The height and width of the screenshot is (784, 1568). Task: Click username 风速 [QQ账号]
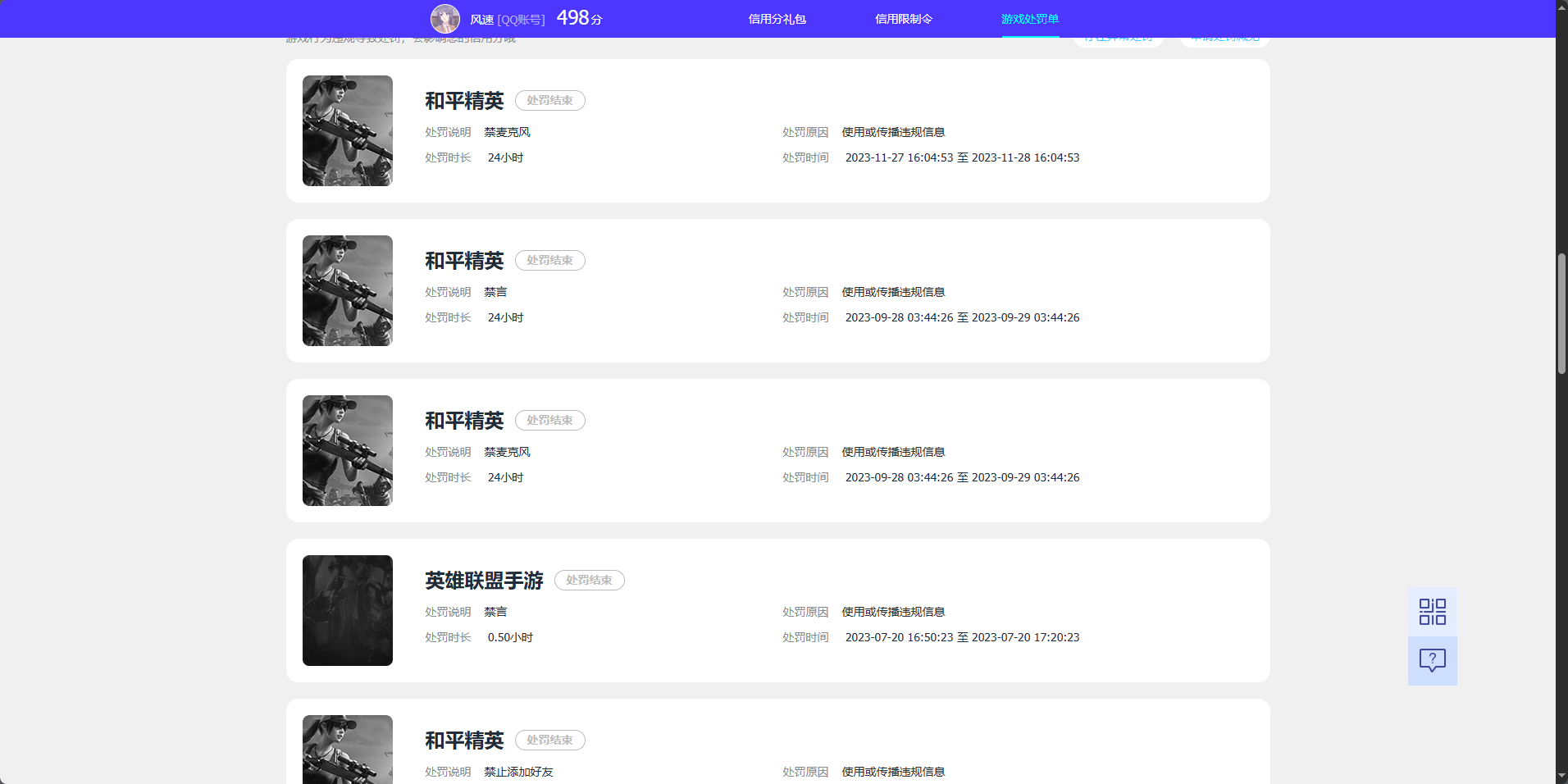pyautogui.click(x=507, y=20)
